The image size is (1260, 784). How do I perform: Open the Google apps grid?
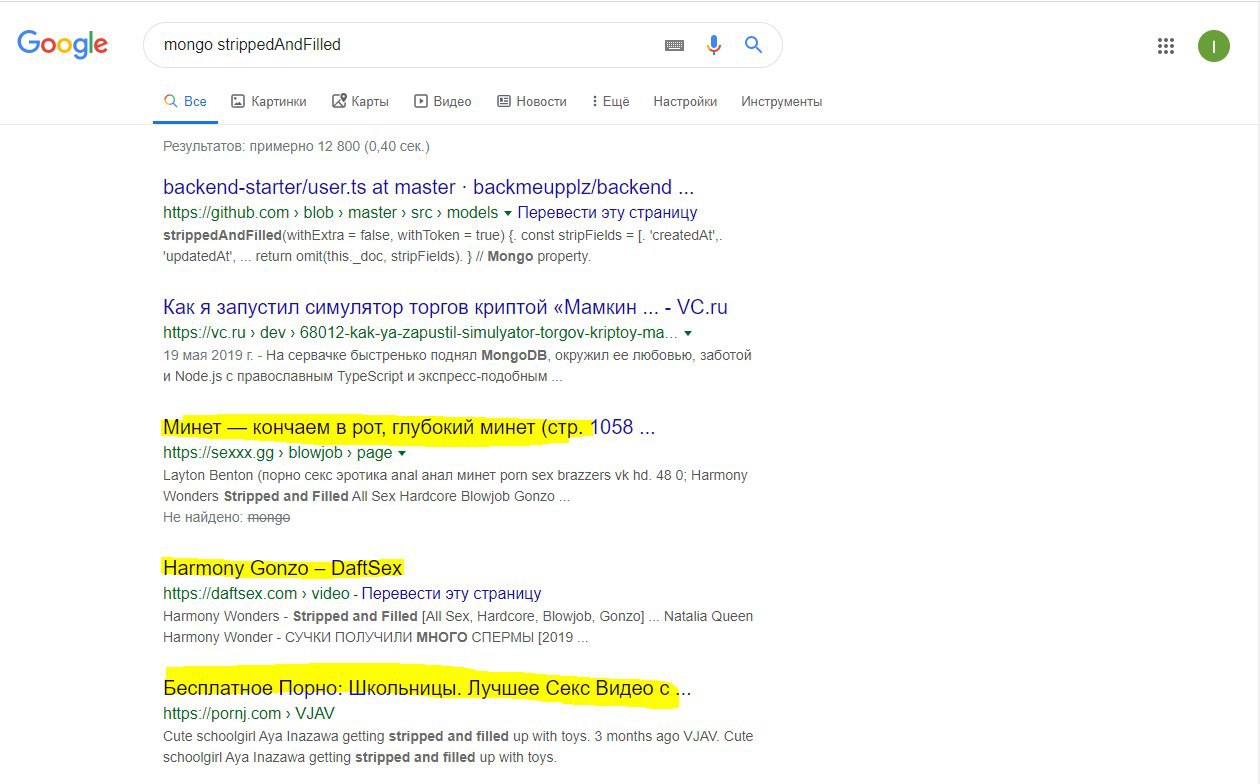(x=1165, y=45)
